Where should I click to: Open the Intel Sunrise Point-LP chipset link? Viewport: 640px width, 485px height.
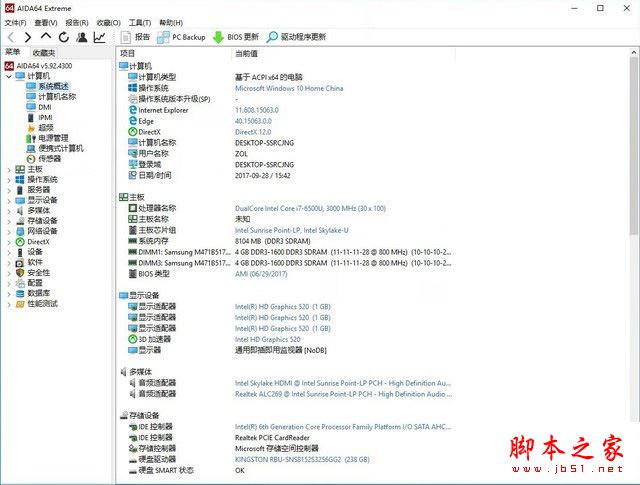[292, 231]
